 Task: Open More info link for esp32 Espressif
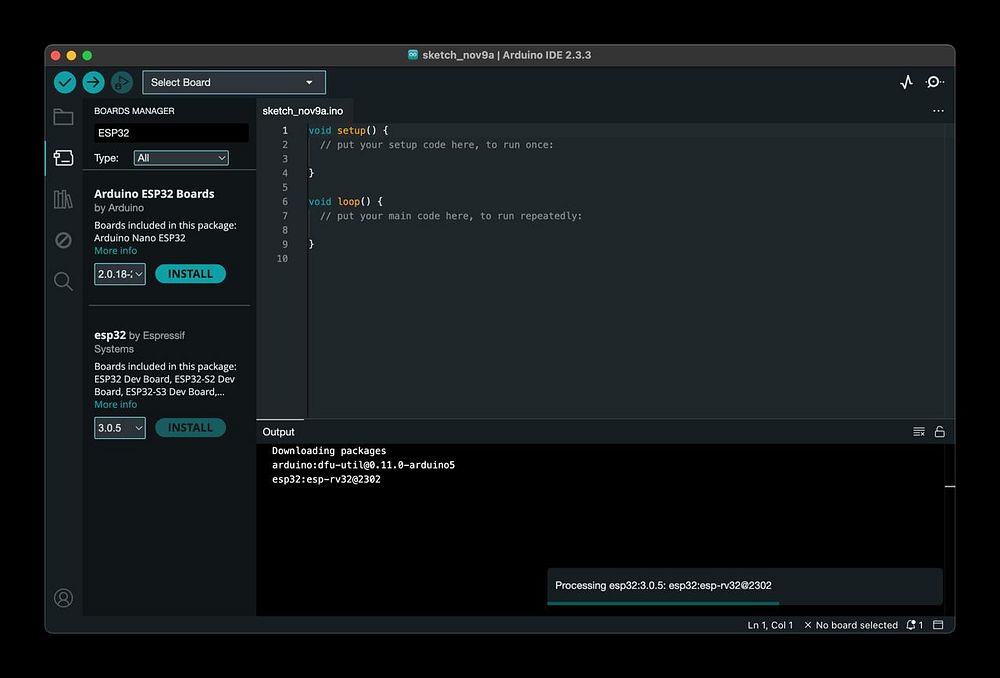click(115, 405)
